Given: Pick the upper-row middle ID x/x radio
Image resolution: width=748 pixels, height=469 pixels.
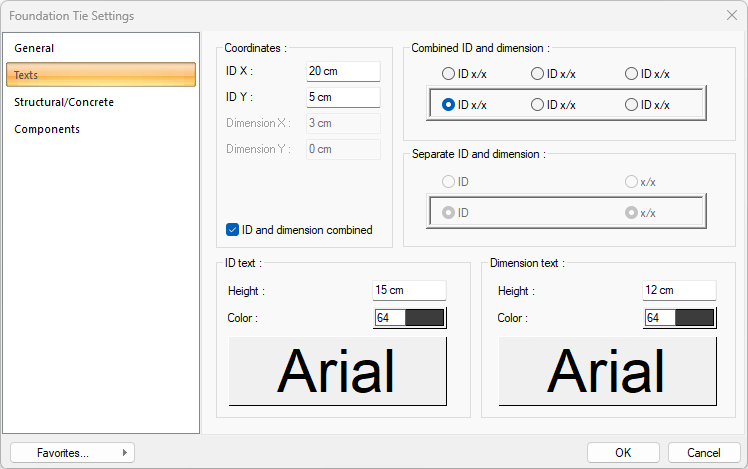Looking at the screenshot, I should [x=537, y=73].
